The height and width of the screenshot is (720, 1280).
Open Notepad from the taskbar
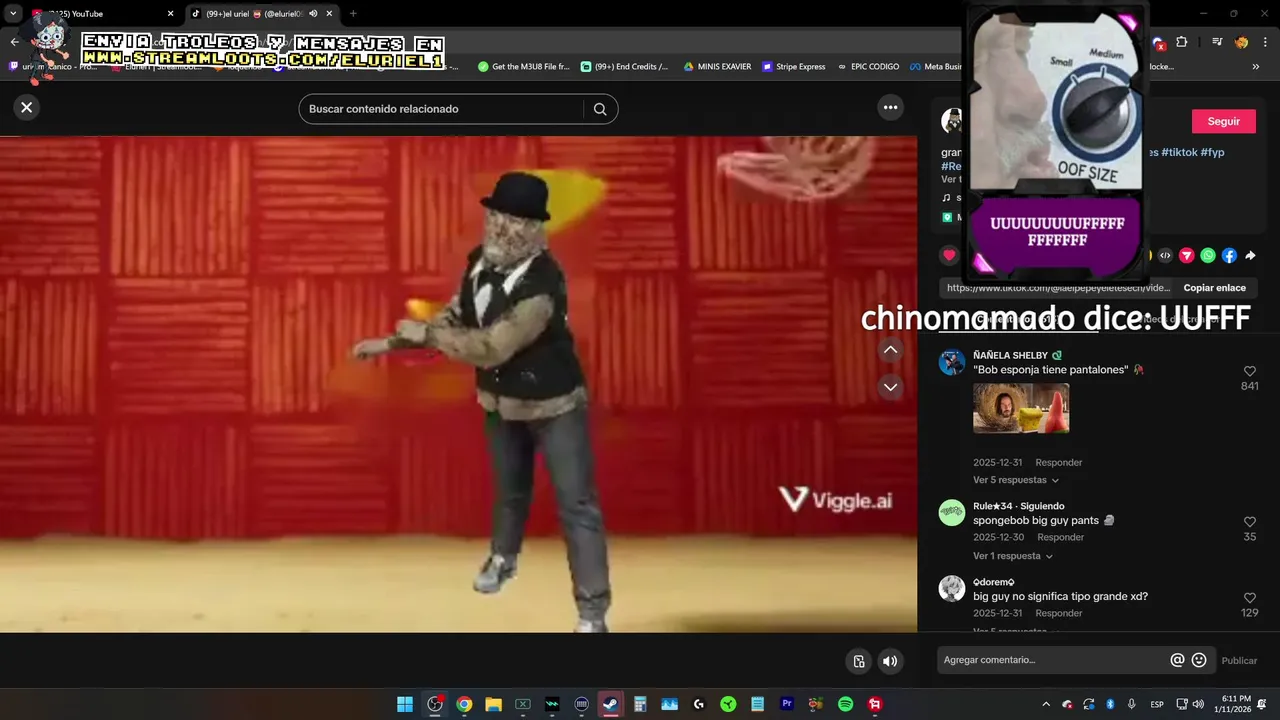click(x=757, y=704)
